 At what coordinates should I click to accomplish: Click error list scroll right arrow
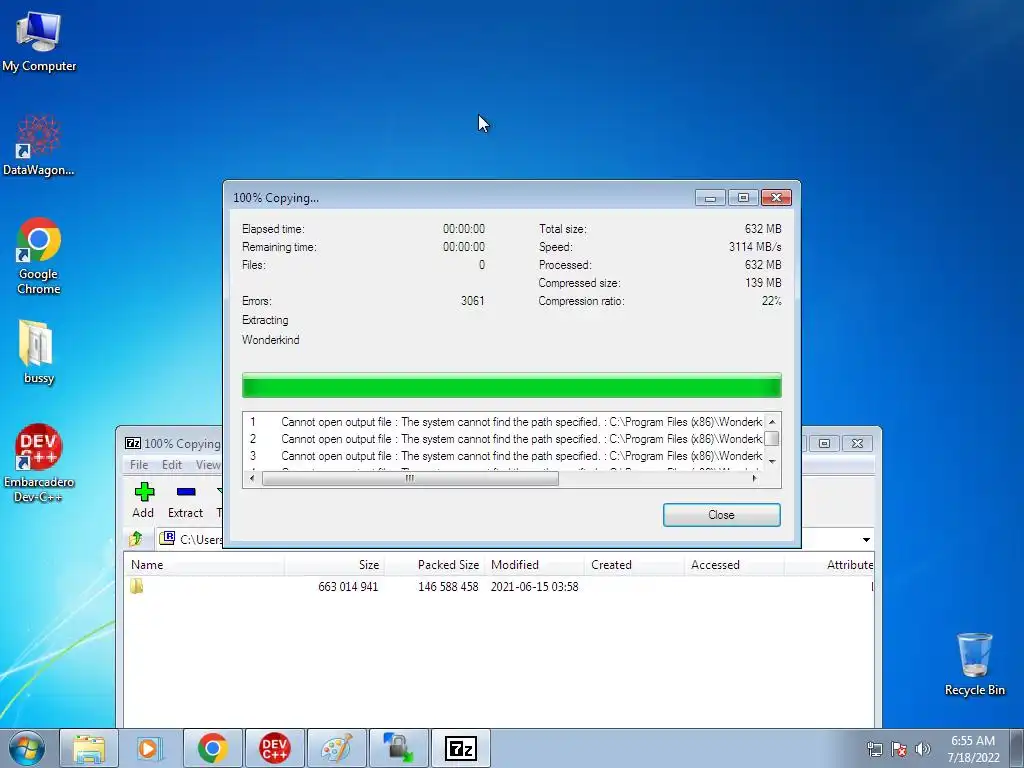click(755, 479)
